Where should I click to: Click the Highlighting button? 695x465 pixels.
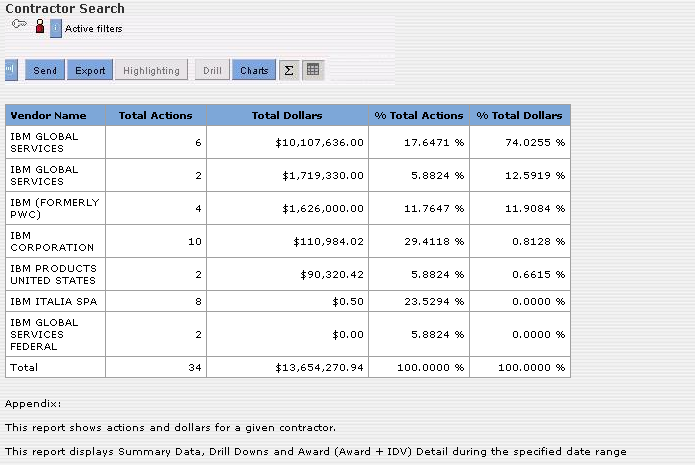(151, 70)
